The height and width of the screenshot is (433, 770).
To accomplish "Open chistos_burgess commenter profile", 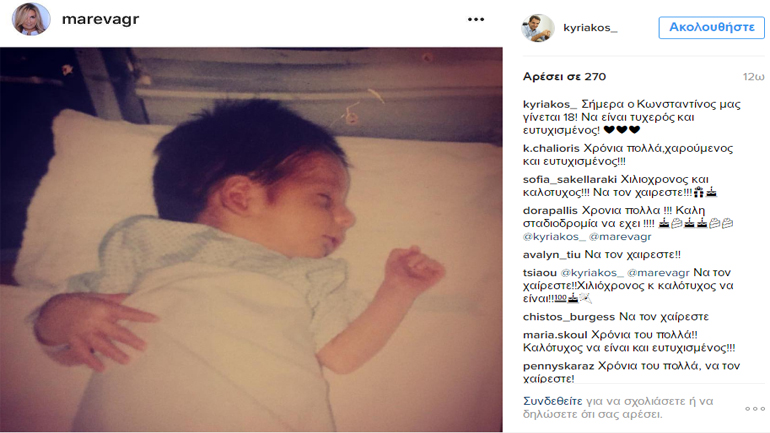I will tap(569, 317).
